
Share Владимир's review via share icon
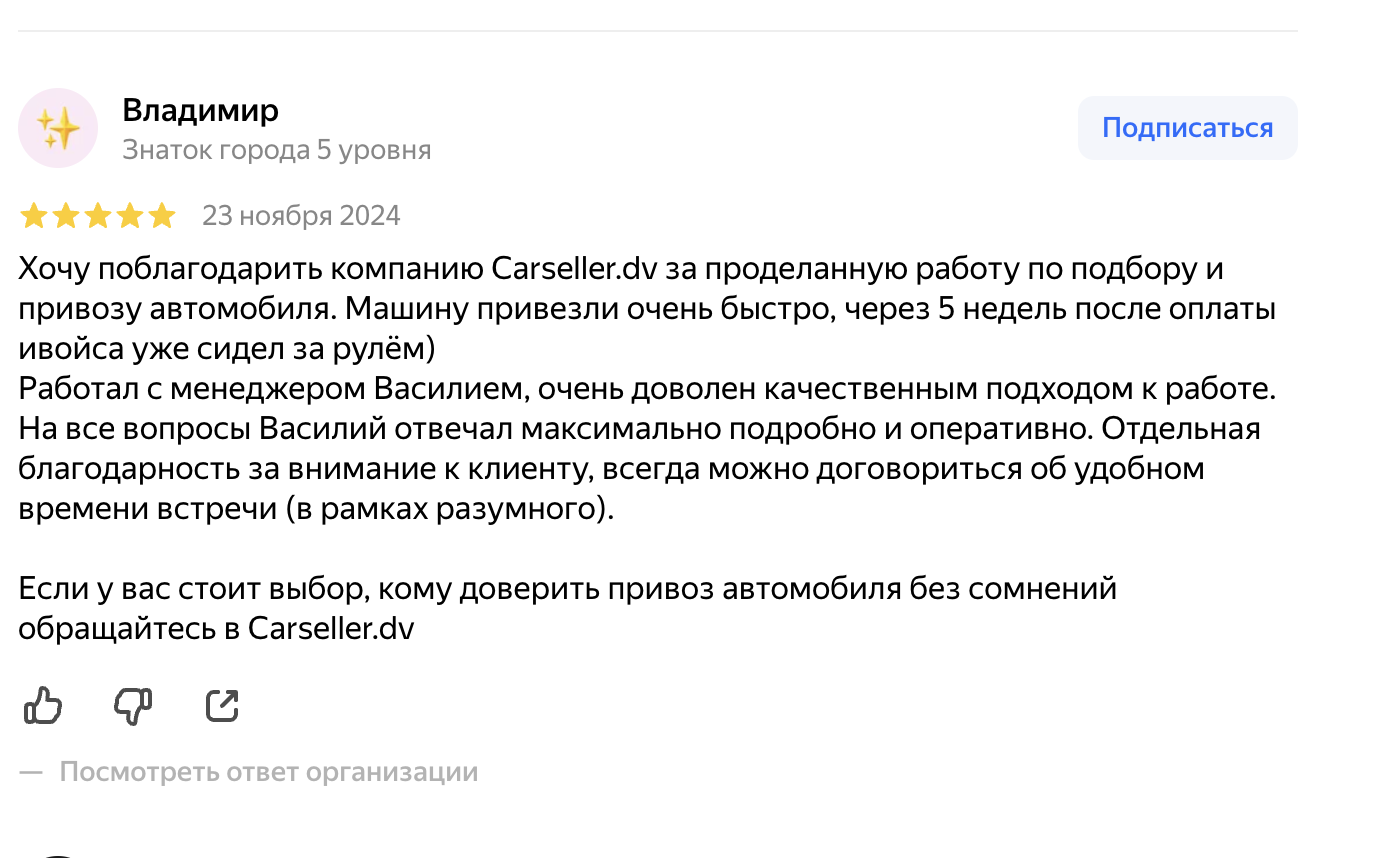pos(222,706)
